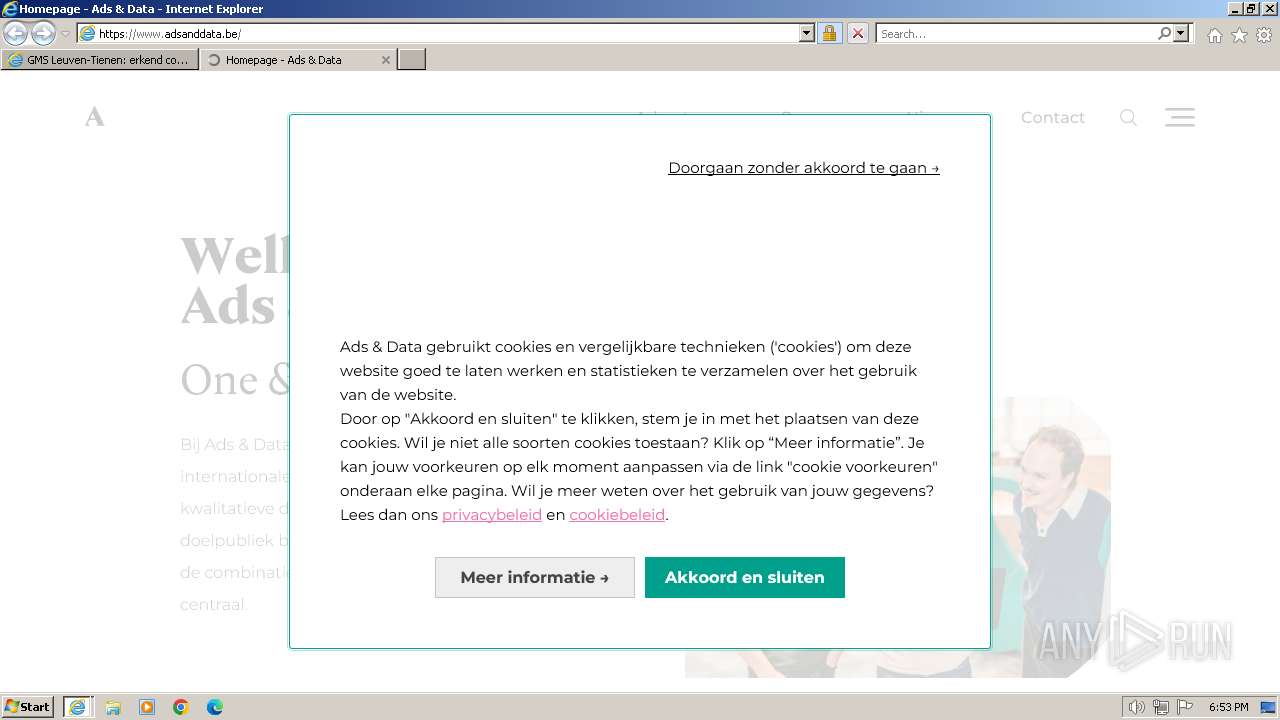
Task: Click the browser Back arrow button
Action: pos(16,33)
